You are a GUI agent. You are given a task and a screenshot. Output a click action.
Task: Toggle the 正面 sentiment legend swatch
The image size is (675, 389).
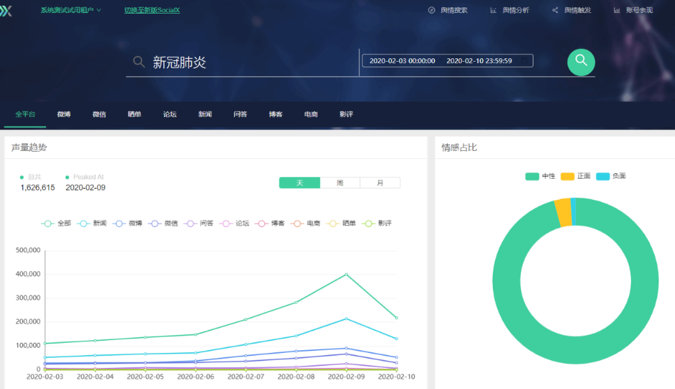click(567, 176)
